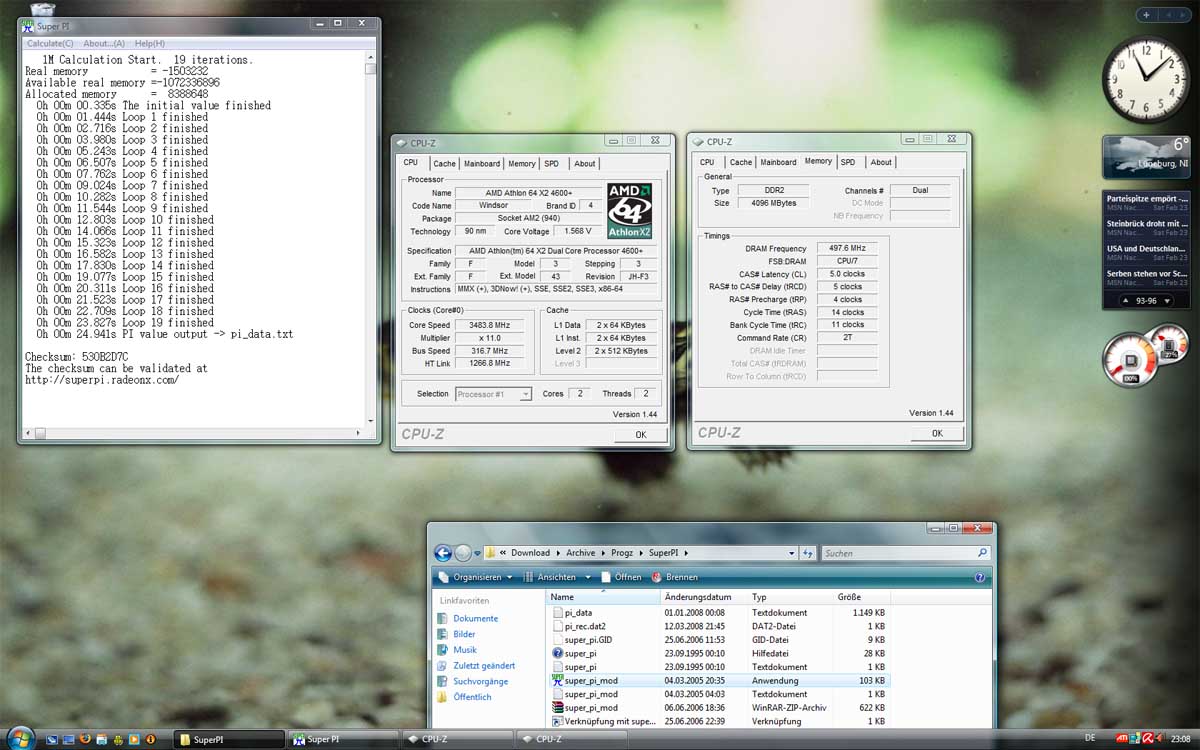Open the Processor #1 selection dropdown

(493, 394)
